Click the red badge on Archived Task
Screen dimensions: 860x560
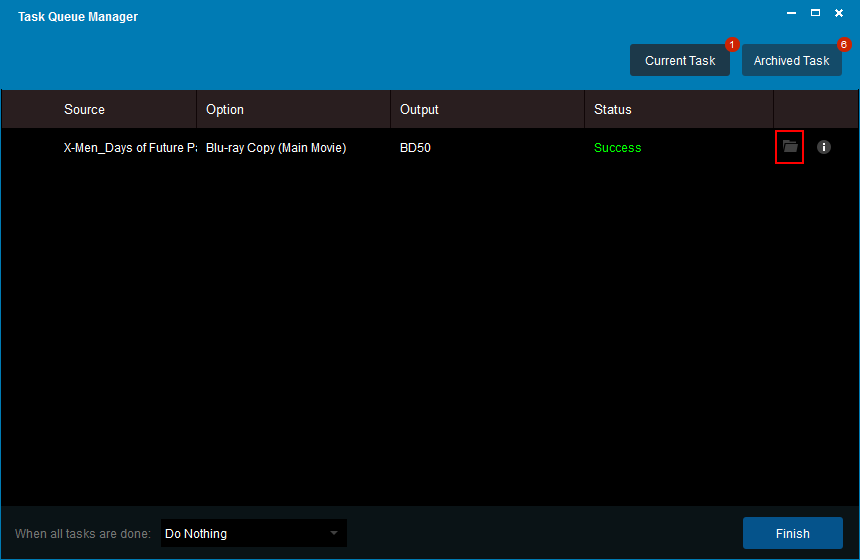(x=843, y=45)
